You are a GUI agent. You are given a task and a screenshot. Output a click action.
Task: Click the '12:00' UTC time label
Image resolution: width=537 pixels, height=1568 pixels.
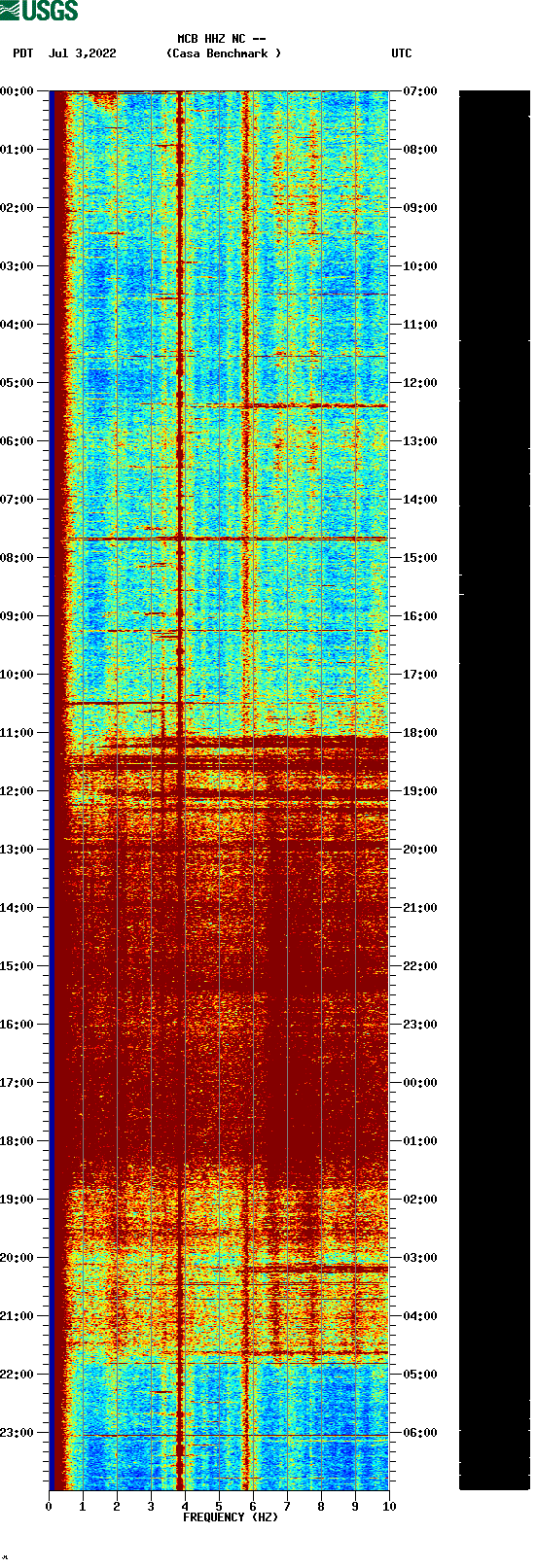[420, 383]
